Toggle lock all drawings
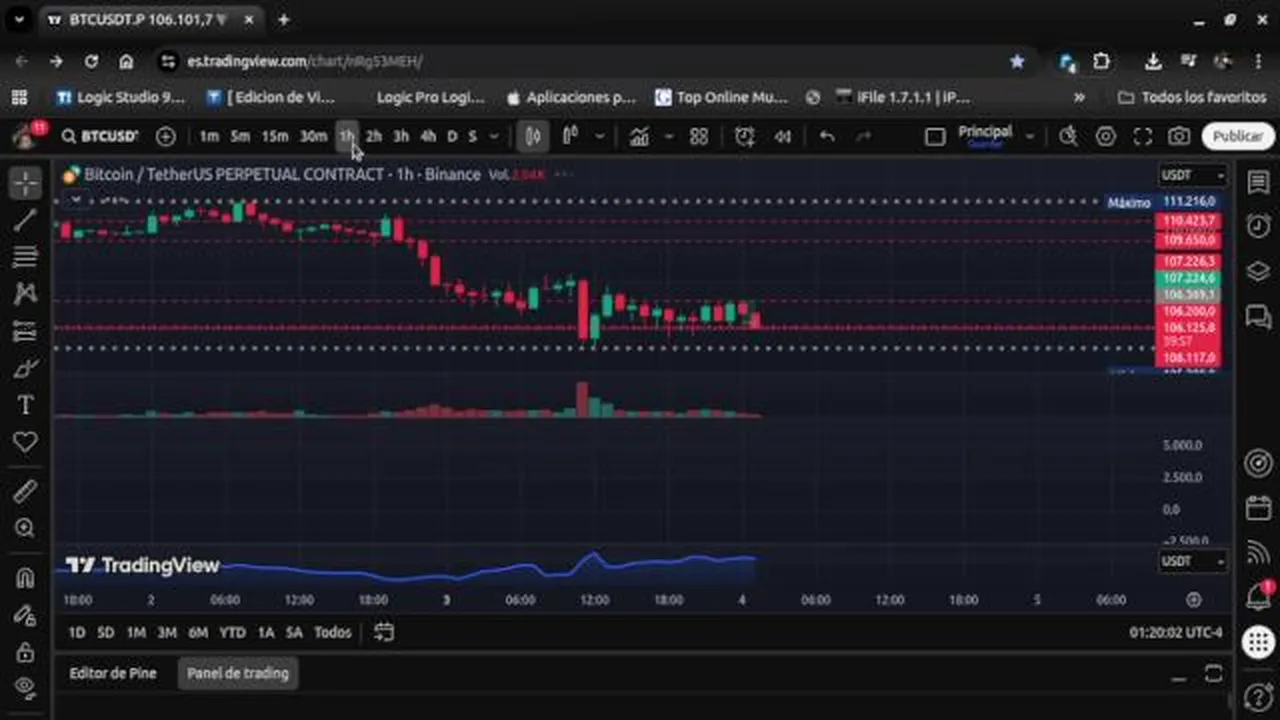The image size is (1280, 720). pyautogui.click(x=25, y=652)
